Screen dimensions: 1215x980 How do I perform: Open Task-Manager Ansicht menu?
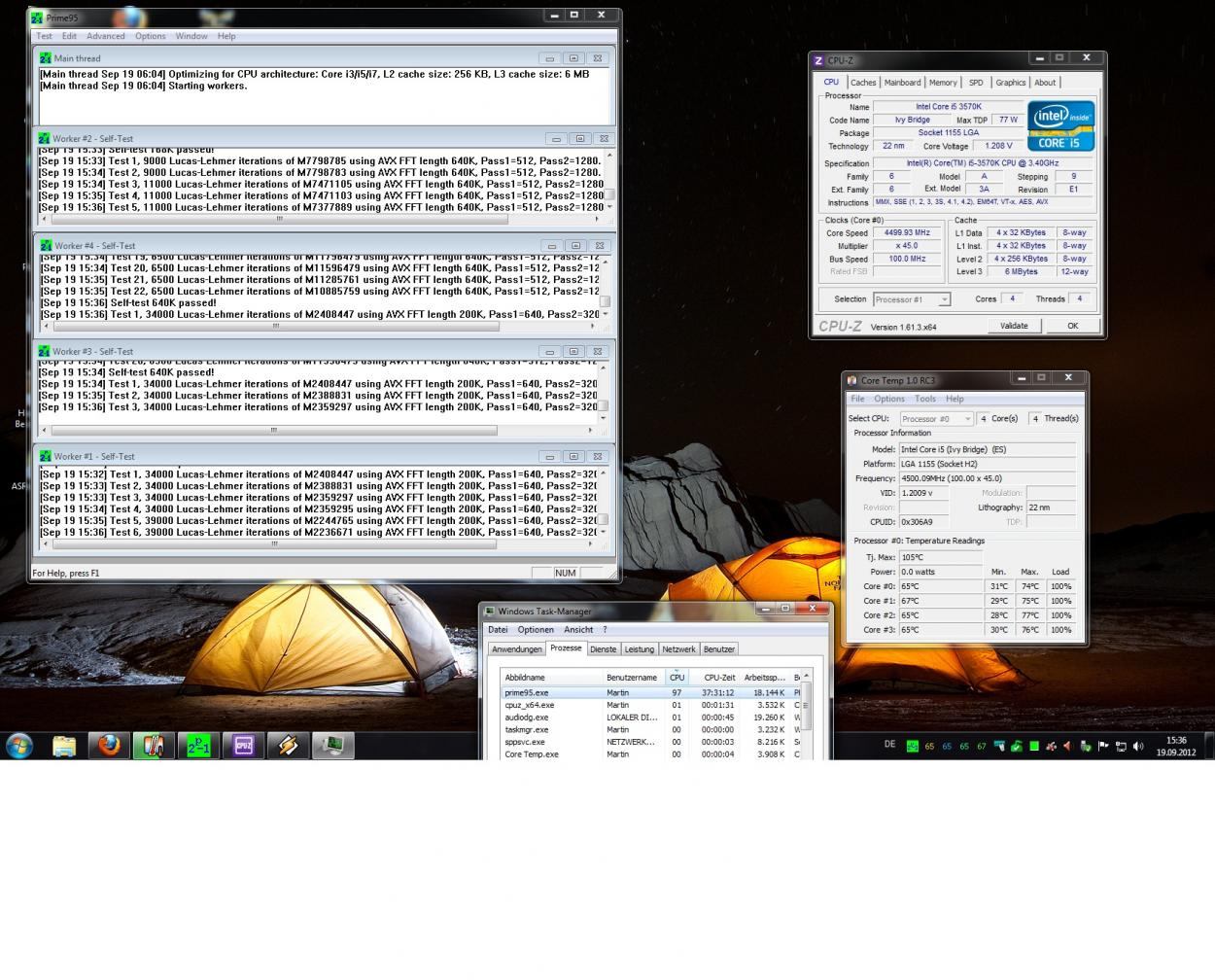click(578, 630)
